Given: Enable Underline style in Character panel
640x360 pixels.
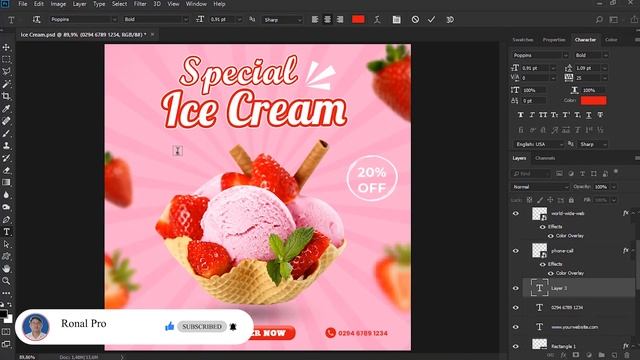Looking at the screenshot, I should coord(589,115).
